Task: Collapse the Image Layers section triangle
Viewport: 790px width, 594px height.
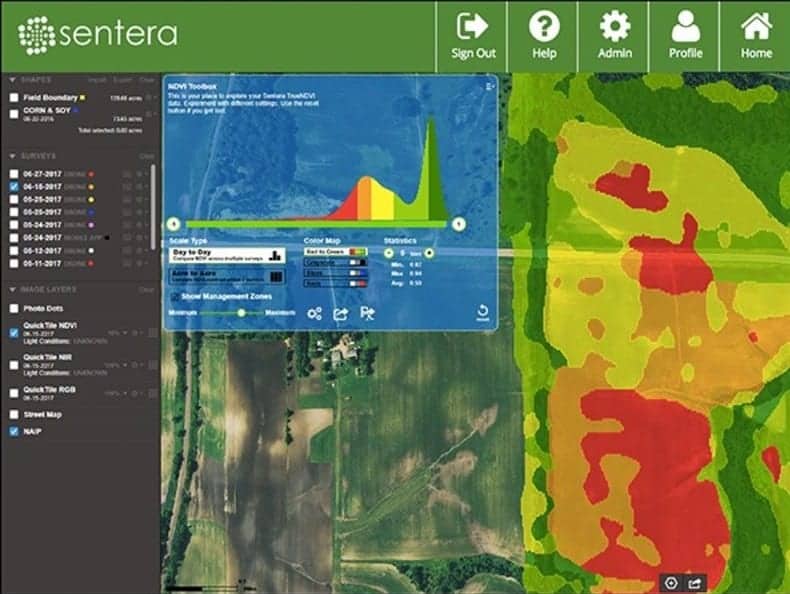Action: pyautogui.click(x=13, y=290)
